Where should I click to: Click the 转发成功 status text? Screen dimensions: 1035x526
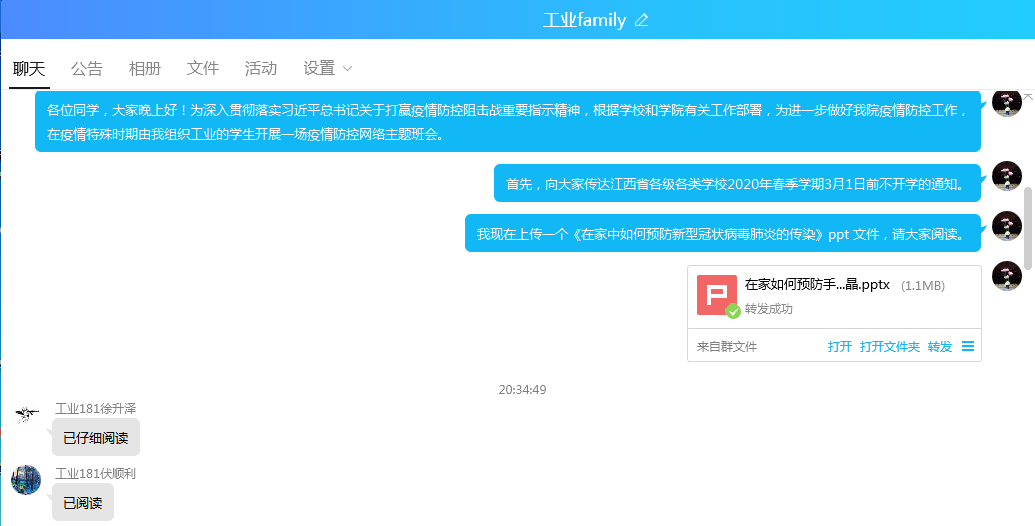(768, 309)
